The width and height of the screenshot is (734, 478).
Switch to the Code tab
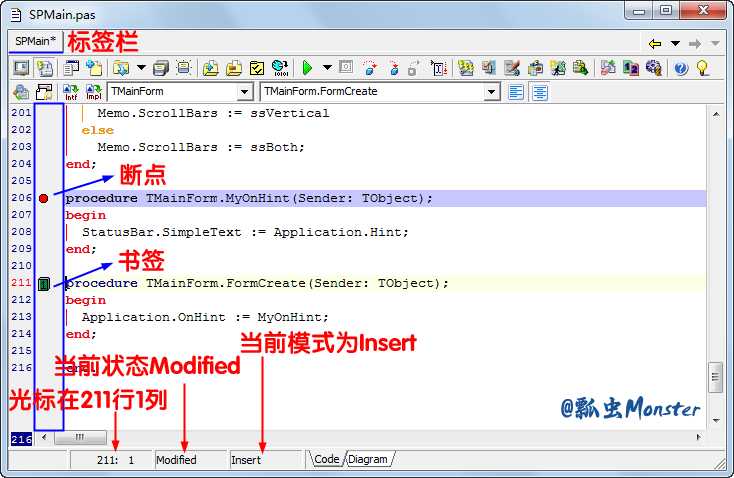tap(327, 459)
